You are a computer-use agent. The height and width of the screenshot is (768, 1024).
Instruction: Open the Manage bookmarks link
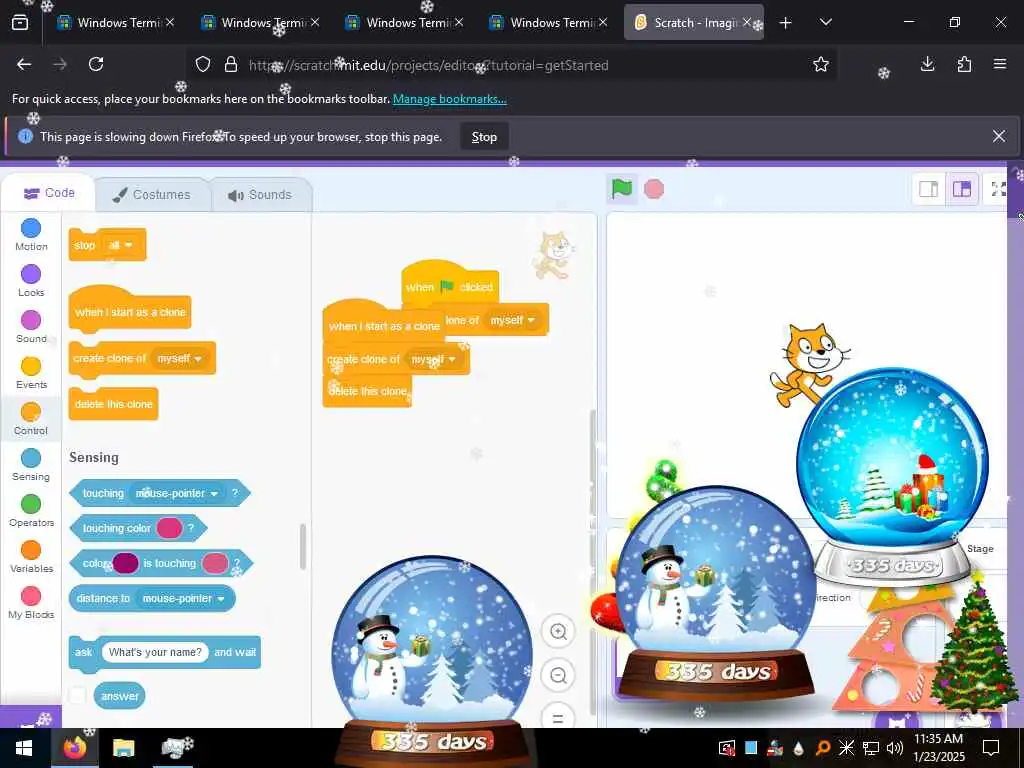coord(449,99)
